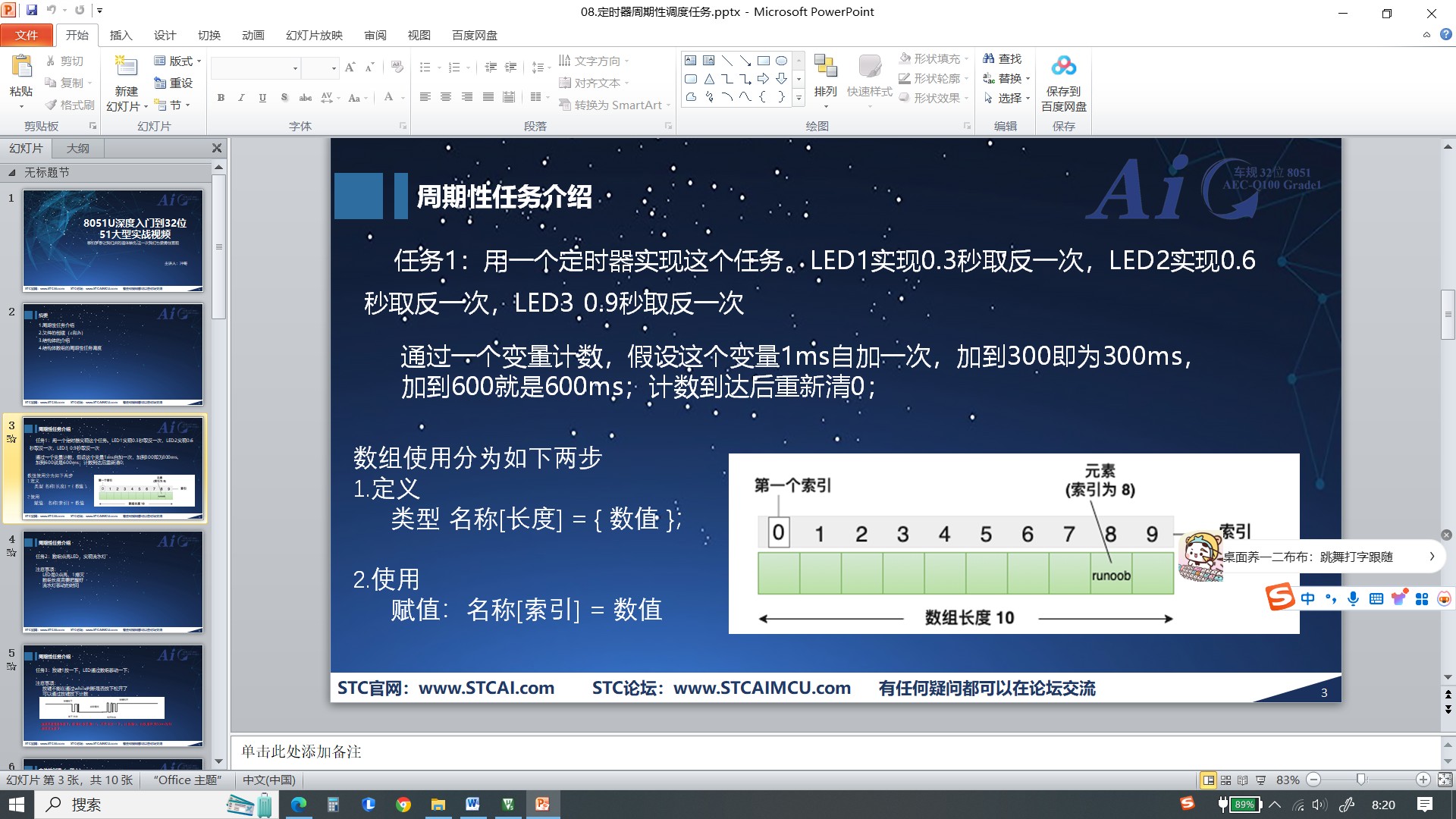Open the File (文件) tab
This screenshot has width=1456, height=819.
(x=27, y=35)
